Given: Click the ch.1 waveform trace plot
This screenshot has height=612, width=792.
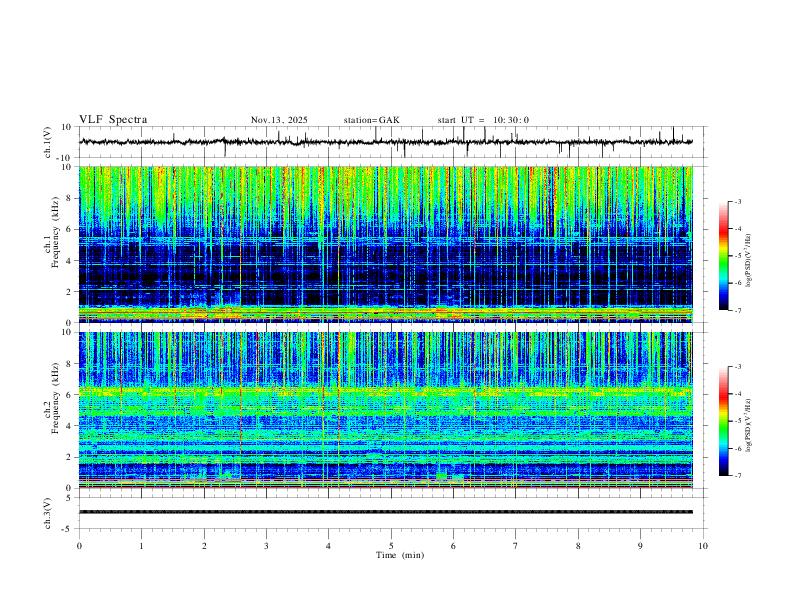Looking at the screenshot, I should pyautogui.click(x=386, y=142).
